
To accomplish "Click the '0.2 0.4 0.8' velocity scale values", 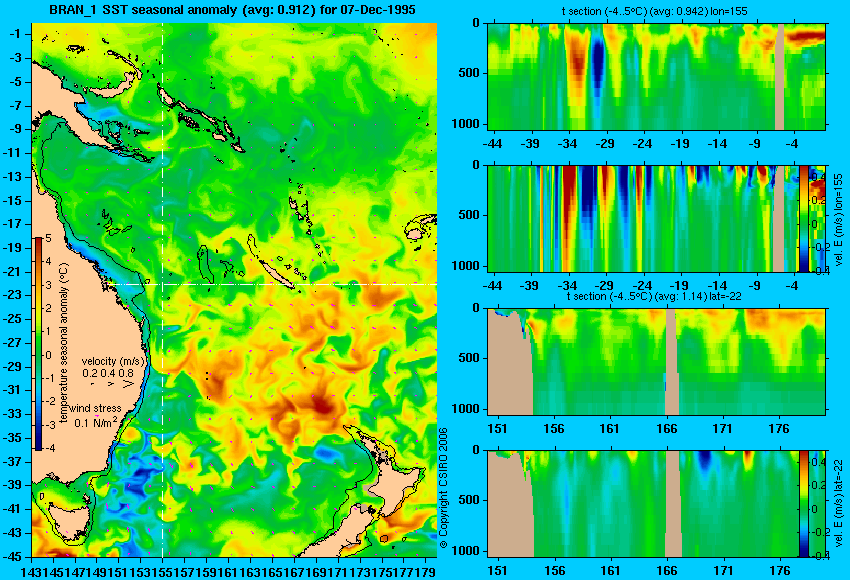I will coord(108,373).
